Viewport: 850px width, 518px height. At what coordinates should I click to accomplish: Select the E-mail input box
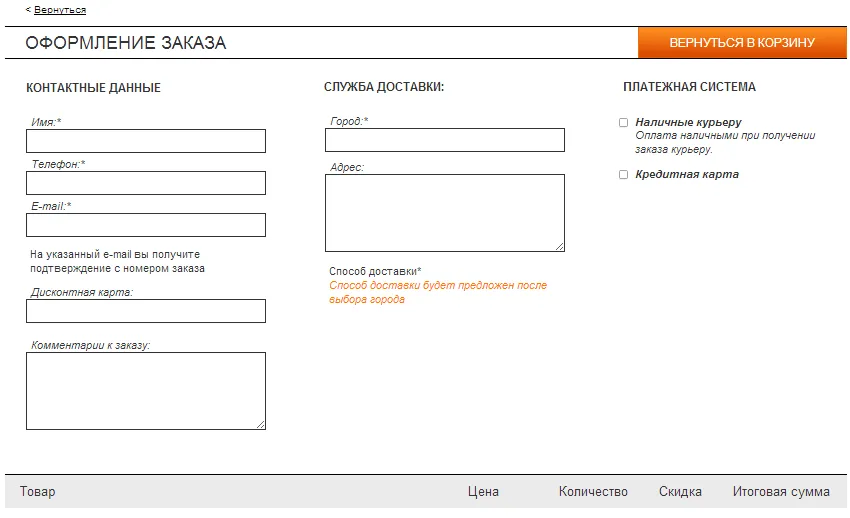click(x=146, y=225)
